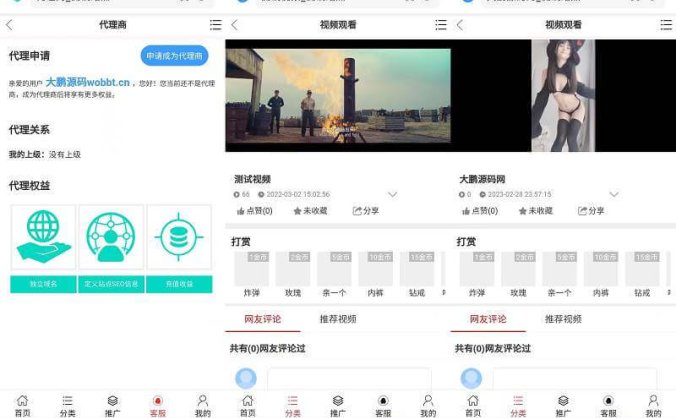
Task: Open 推广 in the 测试视频 screen navbar
Action: [338, 406]
